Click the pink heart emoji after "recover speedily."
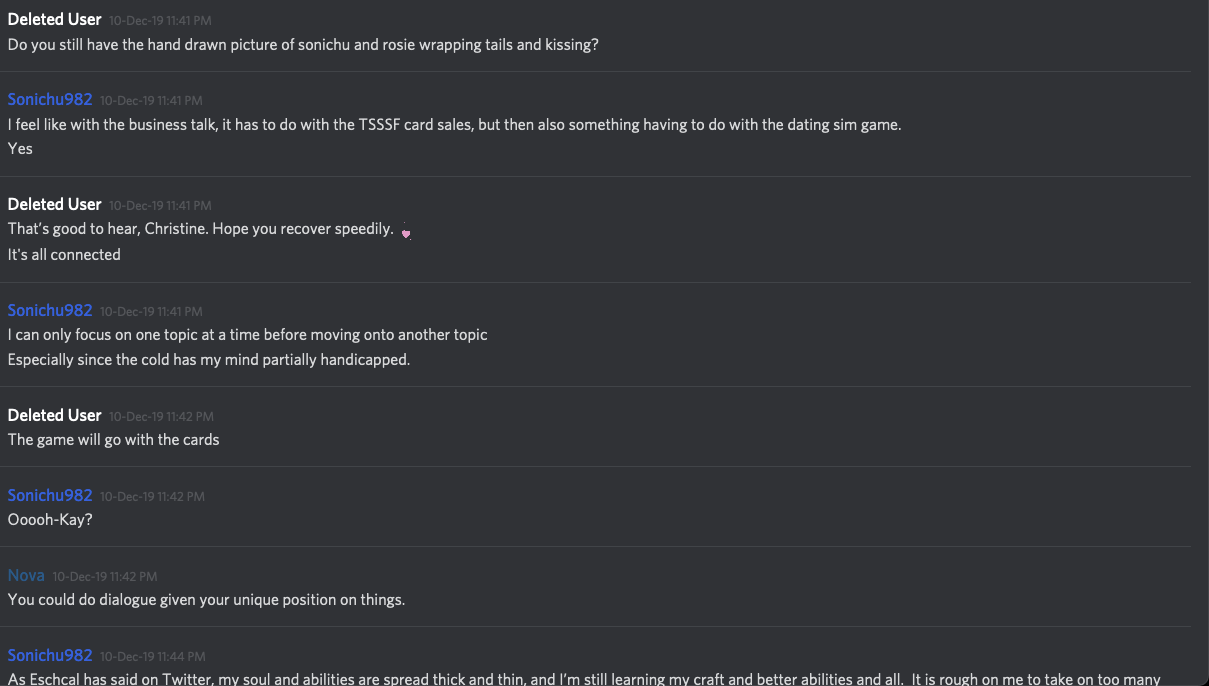 [x=406, y=233]
